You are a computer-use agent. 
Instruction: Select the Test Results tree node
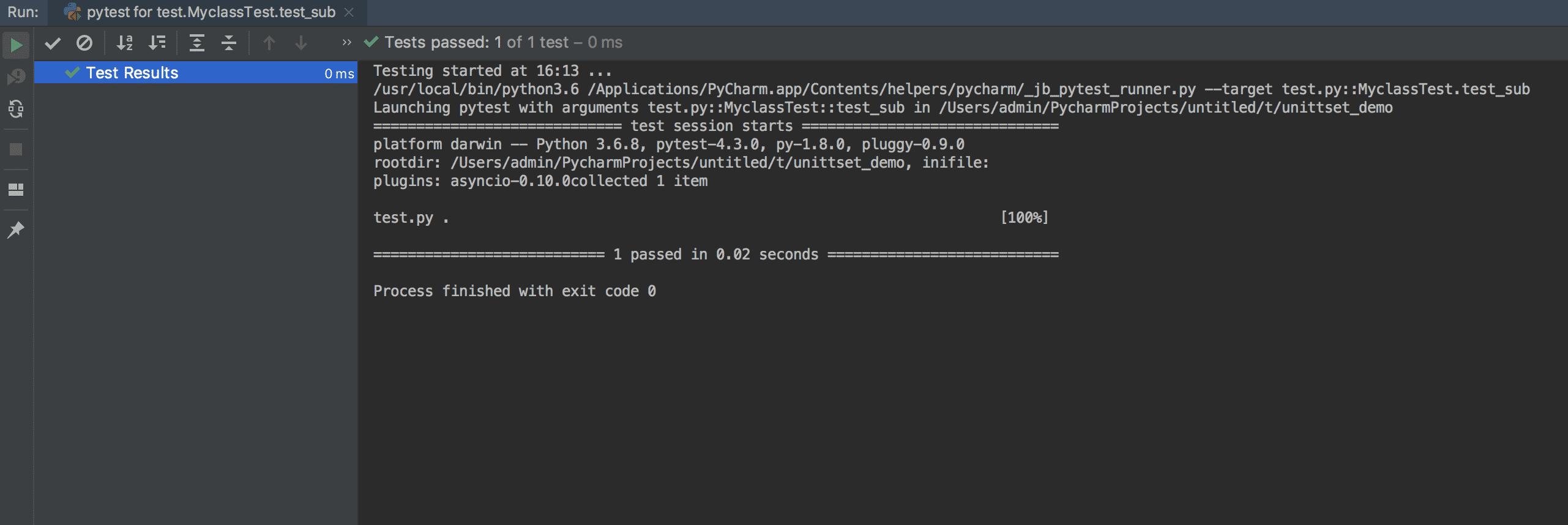pyautogui.click(x=132, y=73)
